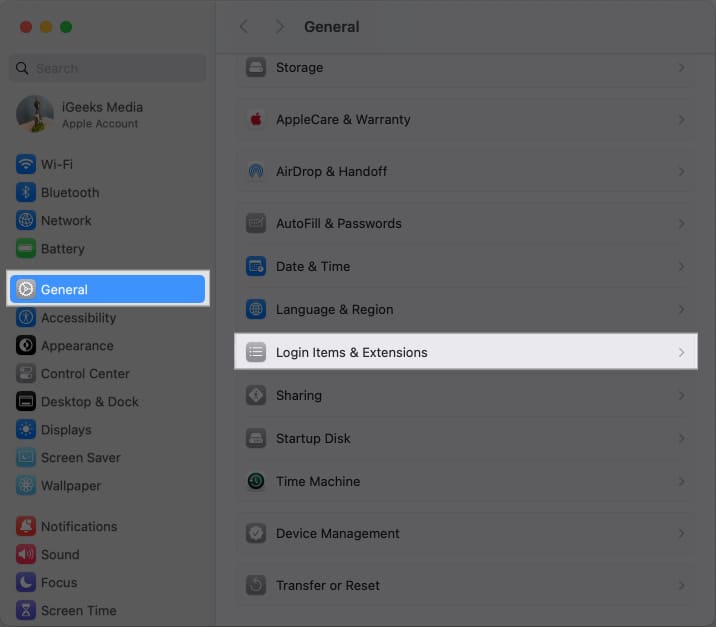Go back with the left arrow
Viewport: 716px width, 627px height.
pyautogui.click(x=244, y=26)
